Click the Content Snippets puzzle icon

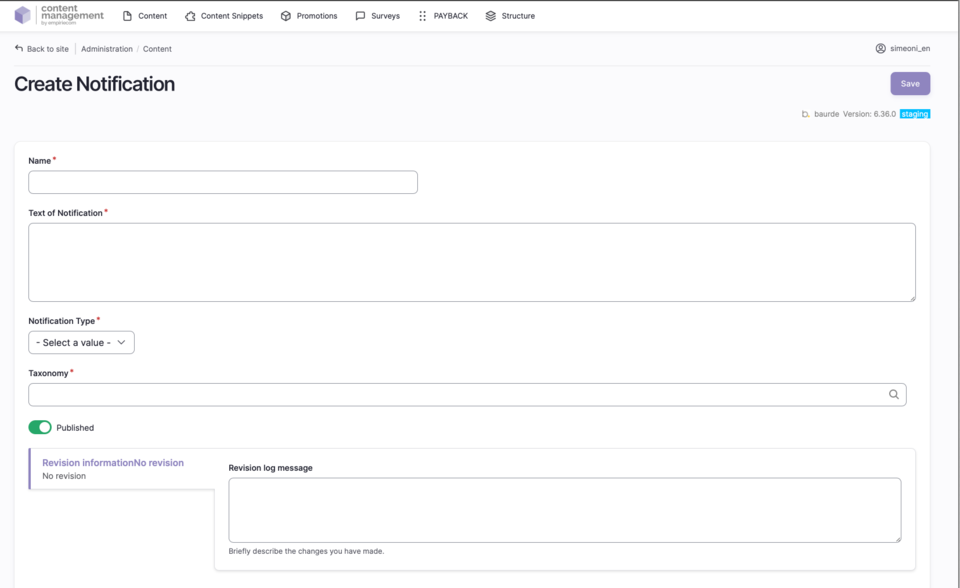190,16
